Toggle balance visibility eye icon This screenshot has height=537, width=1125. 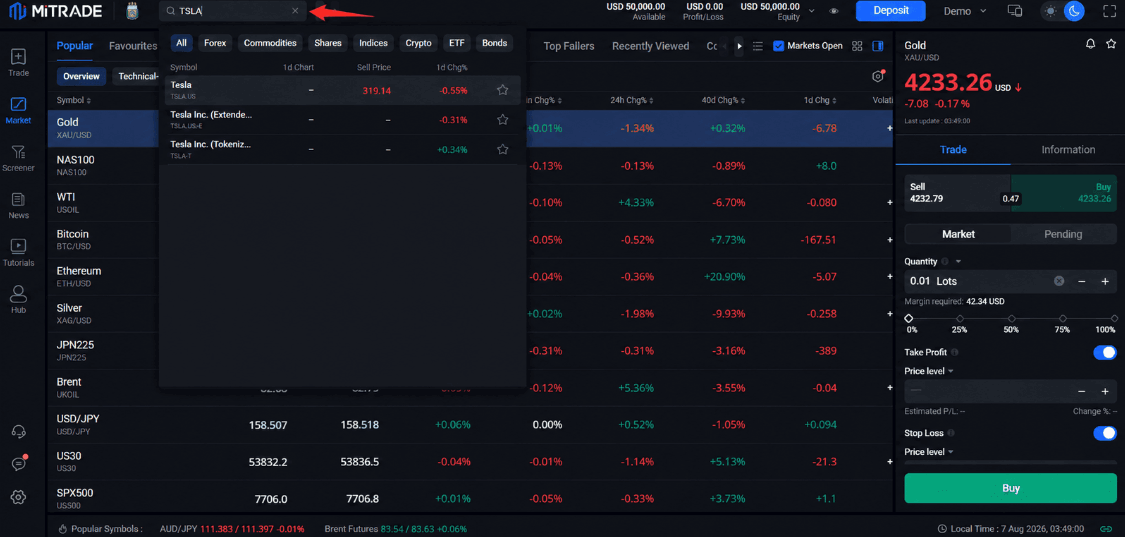tap(833, 11)
